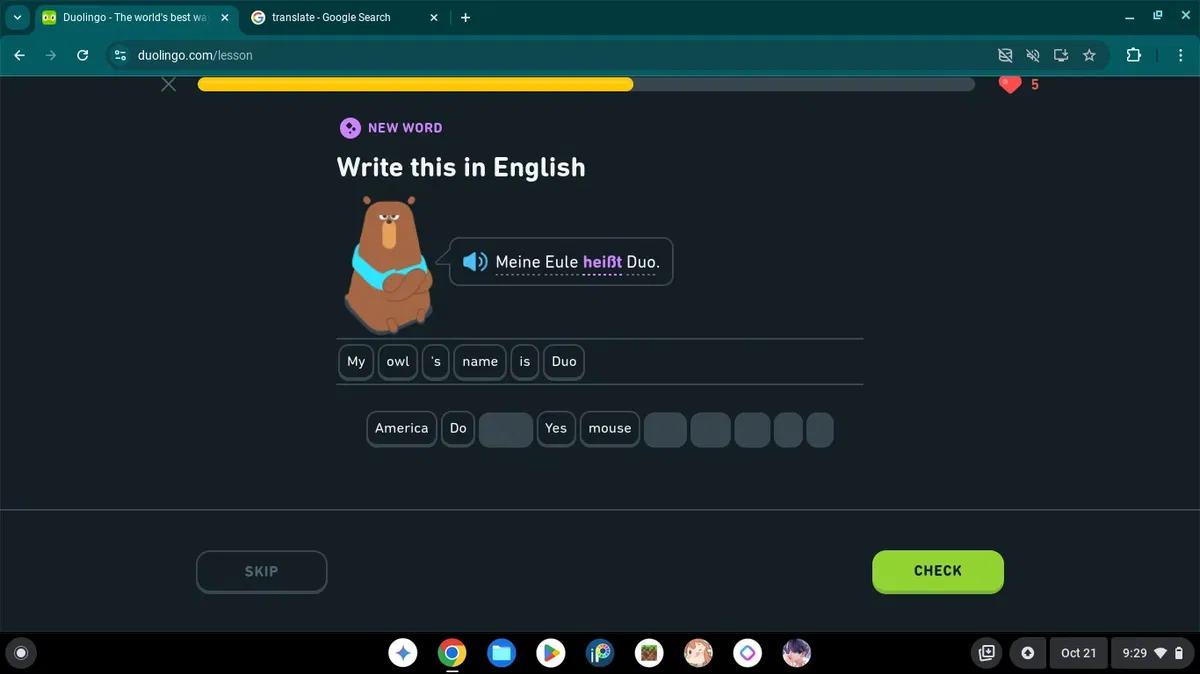Click the yellow lesson progress bar
Screen dimensions: 1200x674
point(415,84)
